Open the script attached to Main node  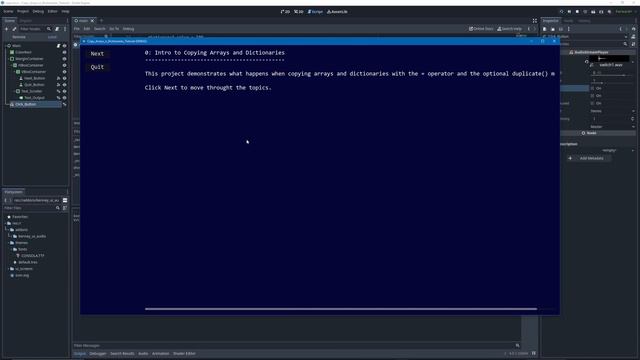[x=58, y=46]
